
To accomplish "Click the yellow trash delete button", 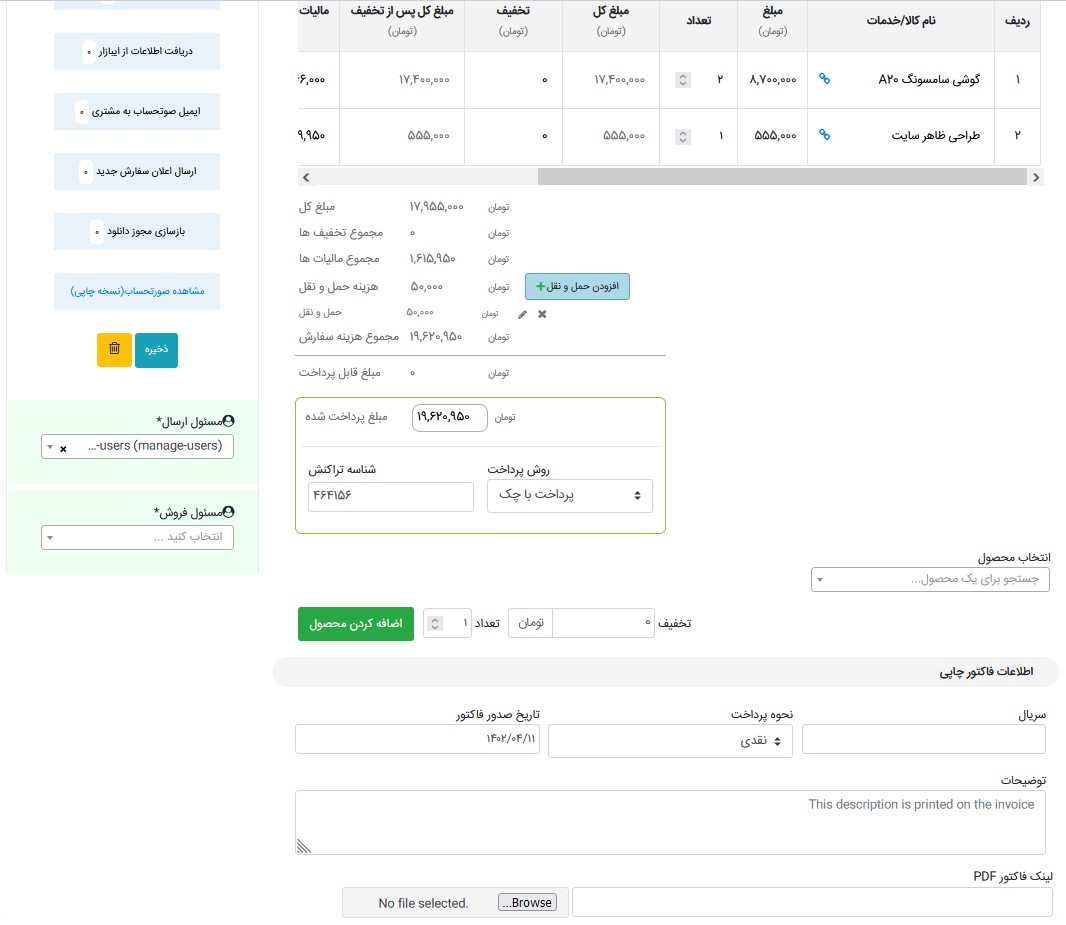I will pos(114,350).
